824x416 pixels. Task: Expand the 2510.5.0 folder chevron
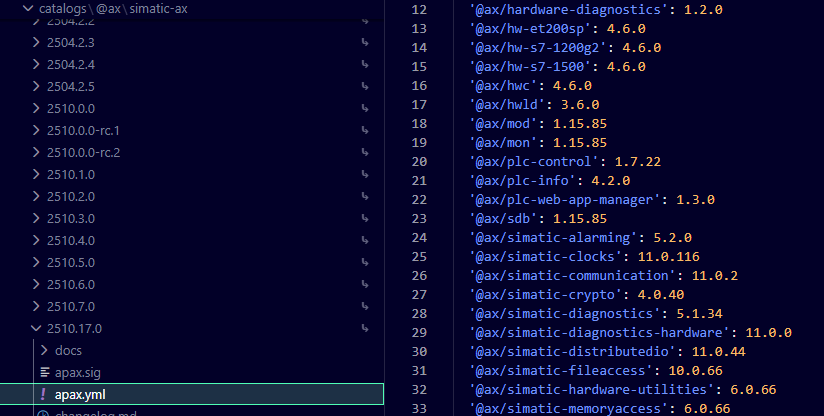click(x=36, y=262)
